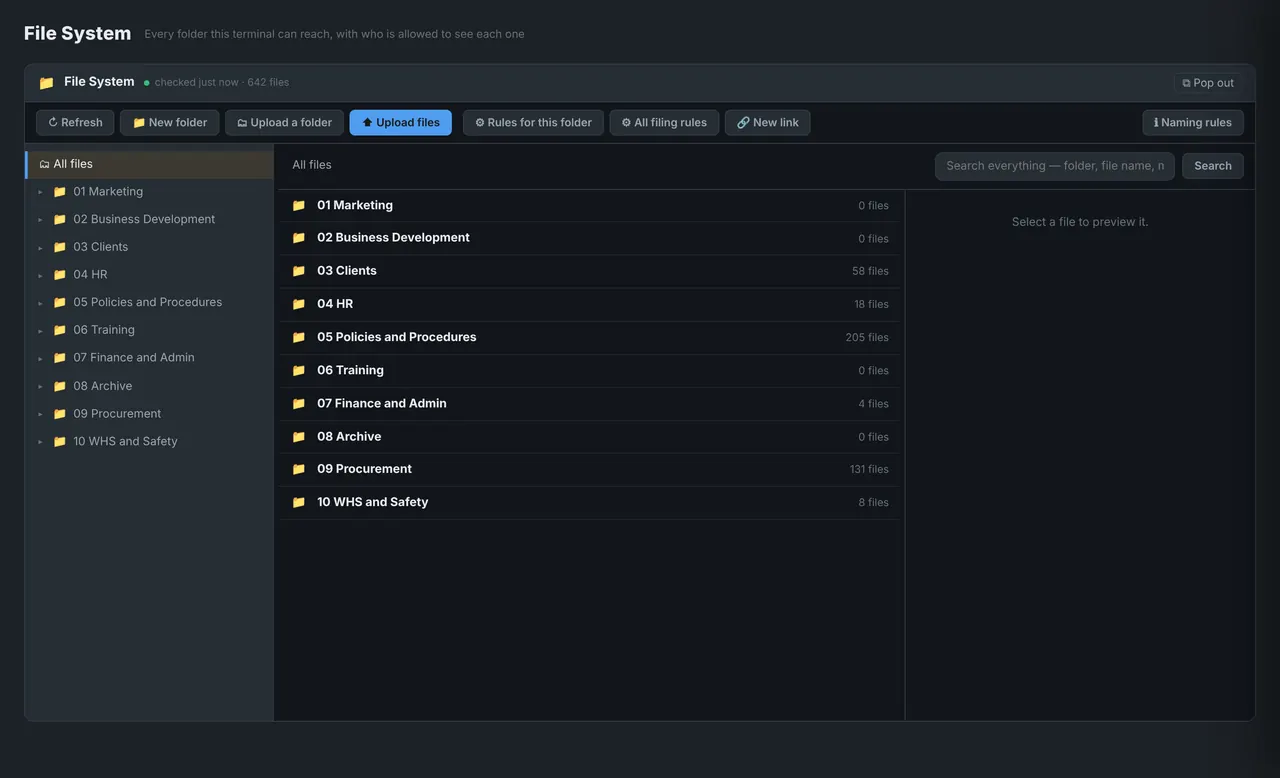Select 02 Business Development in sidebar tree

point(149,219)
